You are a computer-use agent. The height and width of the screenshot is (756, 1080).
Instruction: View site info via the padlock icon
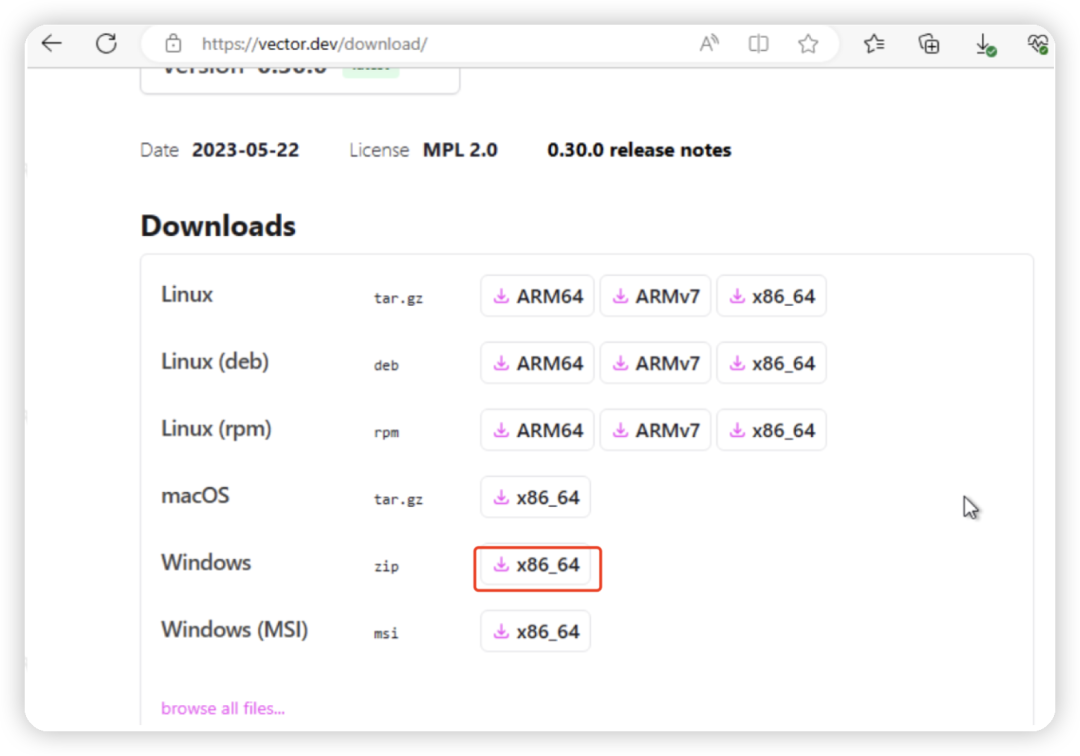point(173,44)
